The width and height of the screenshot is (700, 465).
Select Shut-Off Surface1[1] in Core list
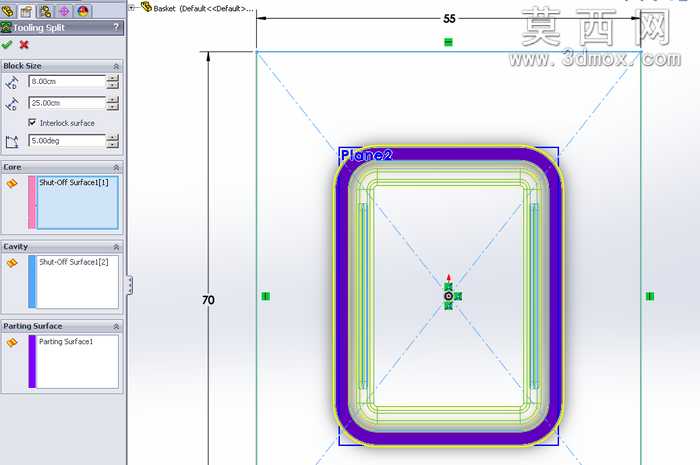tap(74, 183)
